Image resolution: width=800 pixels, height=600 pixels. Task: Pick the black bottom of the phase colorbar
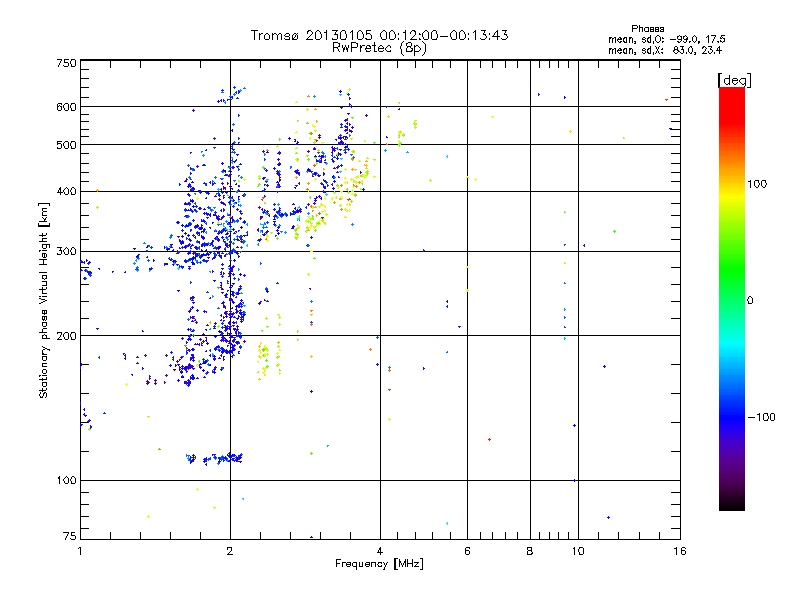click(x=732, y=503)
